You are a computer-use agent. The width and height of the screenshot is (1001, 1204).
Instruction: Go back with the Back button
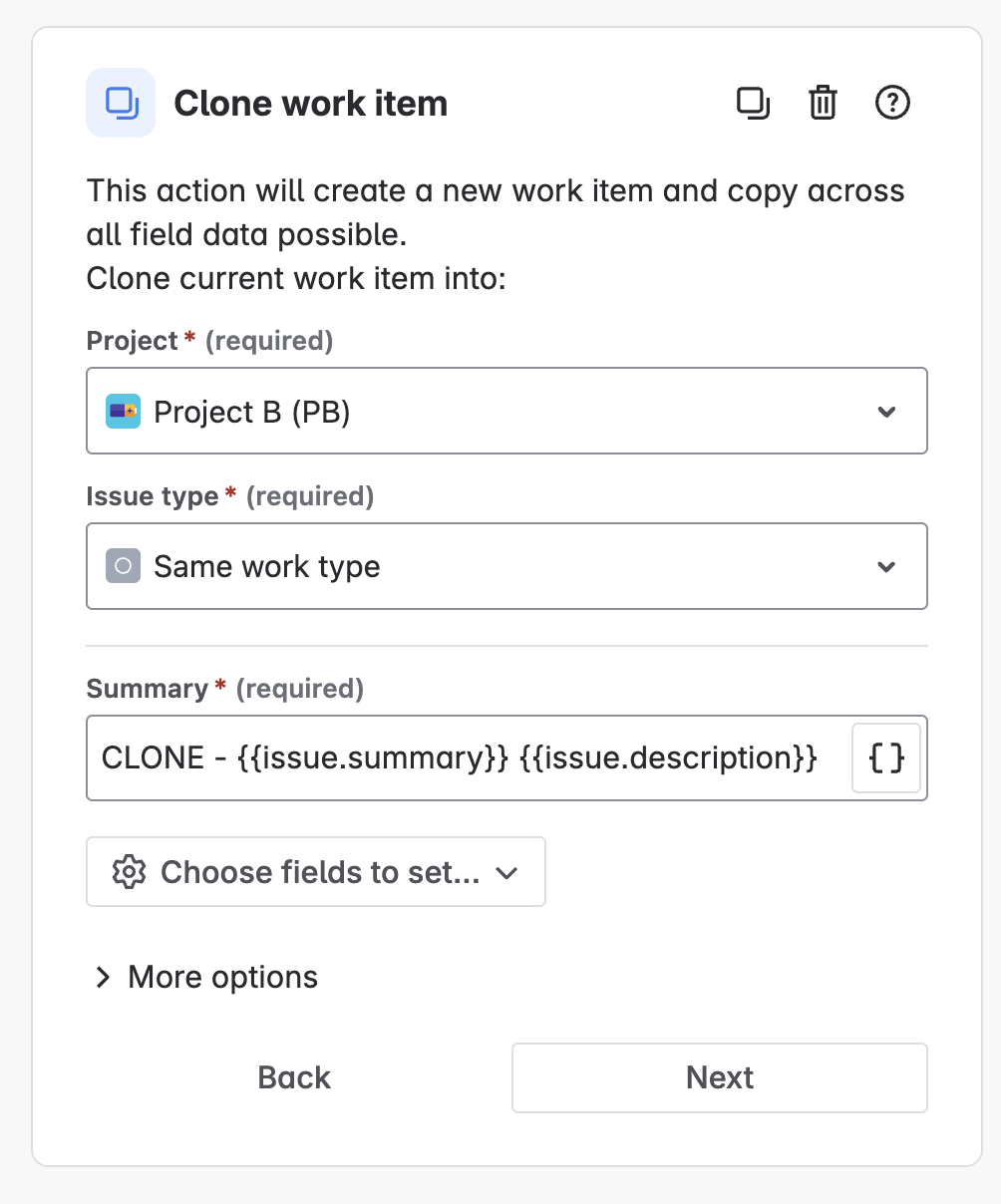pyautogui.click(x=294, y=1077)
